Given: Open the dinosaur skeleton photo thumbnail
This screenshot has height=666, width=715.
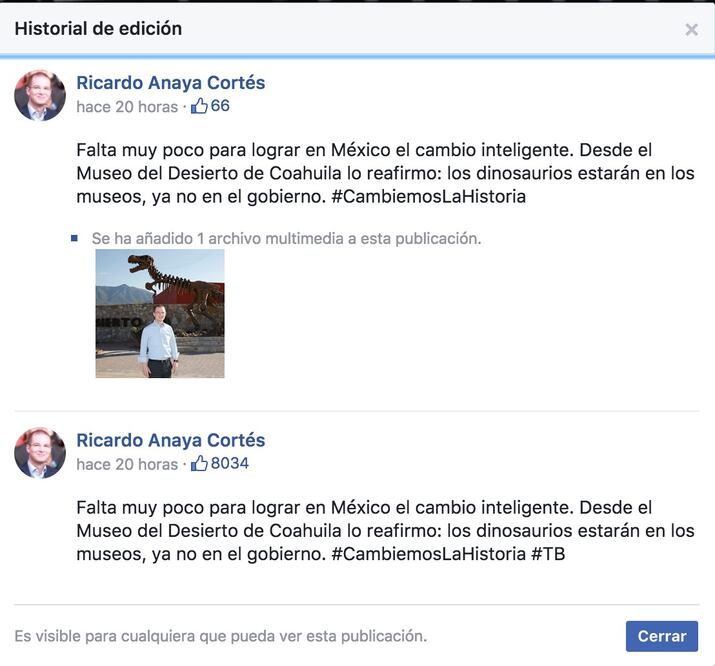Looking at the screenshot, I should coord(160,314).
